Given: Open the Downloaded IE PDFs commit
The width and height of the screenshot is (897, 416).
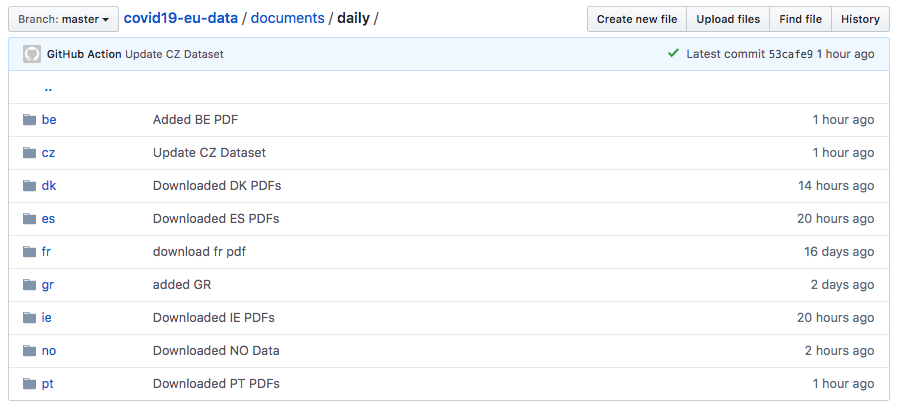Looking at the screenshot, I should point(213,318).
